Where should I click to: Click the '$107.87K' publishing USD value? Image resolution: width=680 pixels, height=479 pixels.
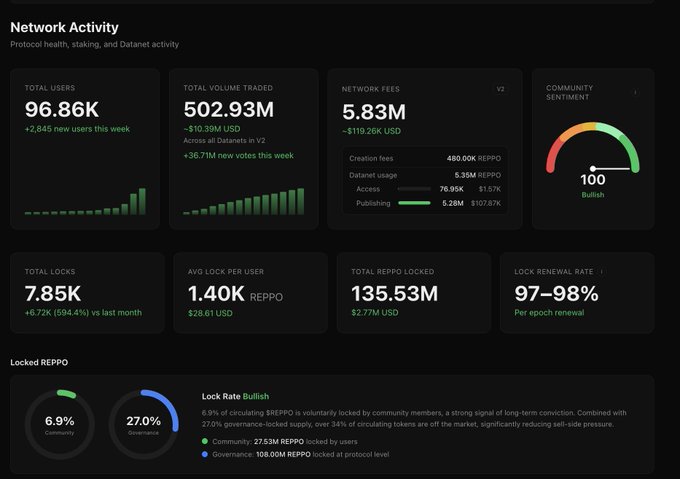pos(486,203)
